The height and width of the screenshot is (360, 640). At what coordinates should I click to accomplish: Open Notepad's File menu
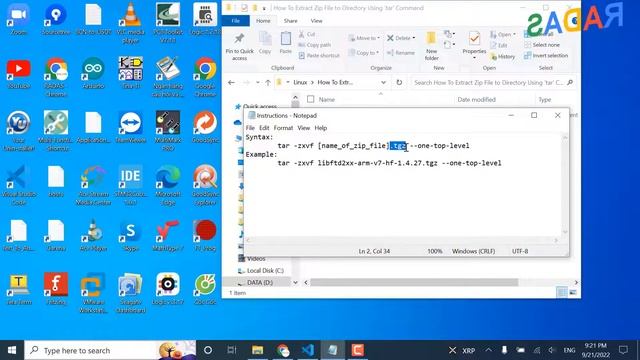pos(250,128)
